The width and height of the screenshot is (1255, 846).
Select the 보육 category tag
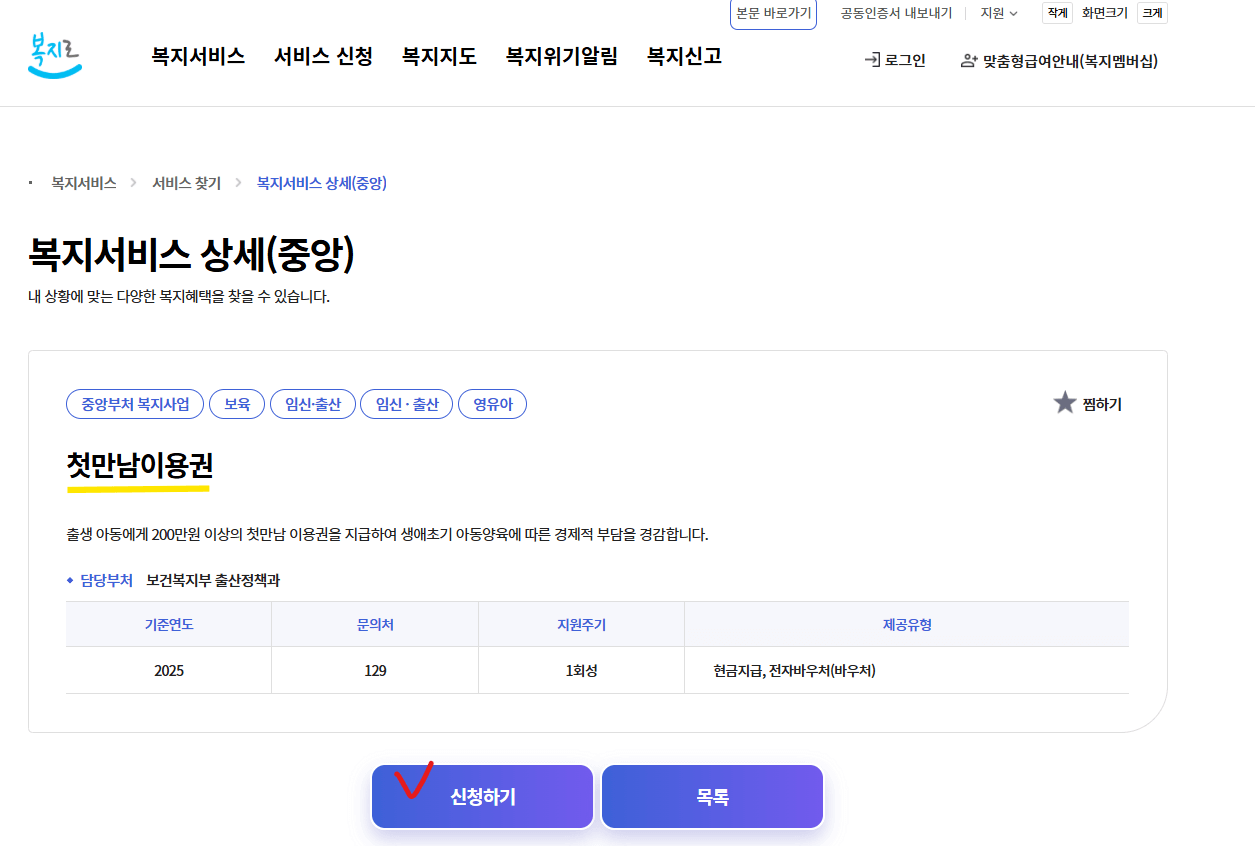click(236, 403)
